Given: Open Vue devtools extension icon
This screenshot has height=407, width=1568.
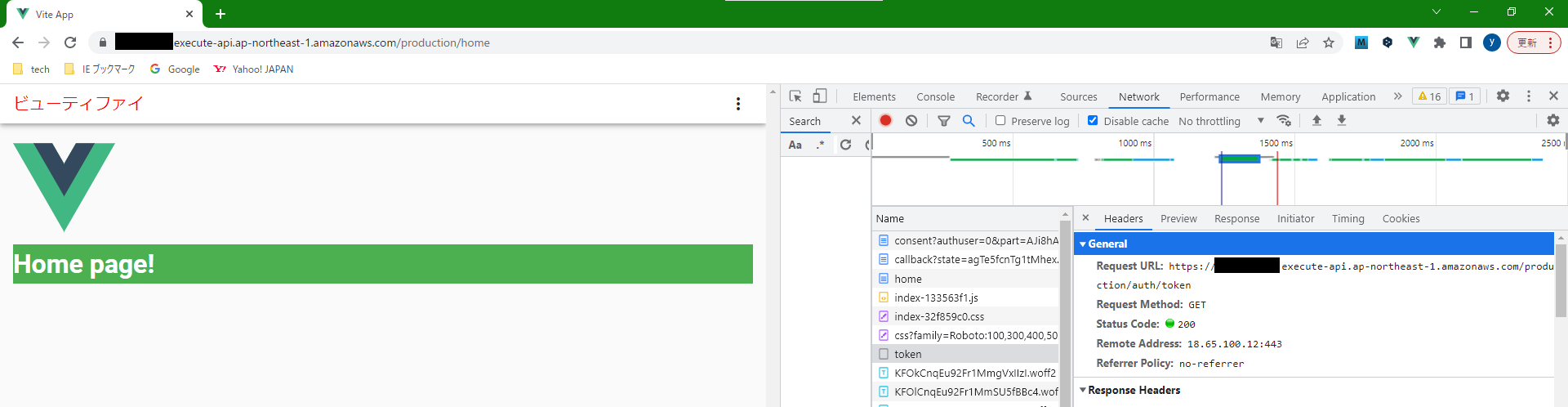Looking at the screenshot, I should (x=1414, y=42).
